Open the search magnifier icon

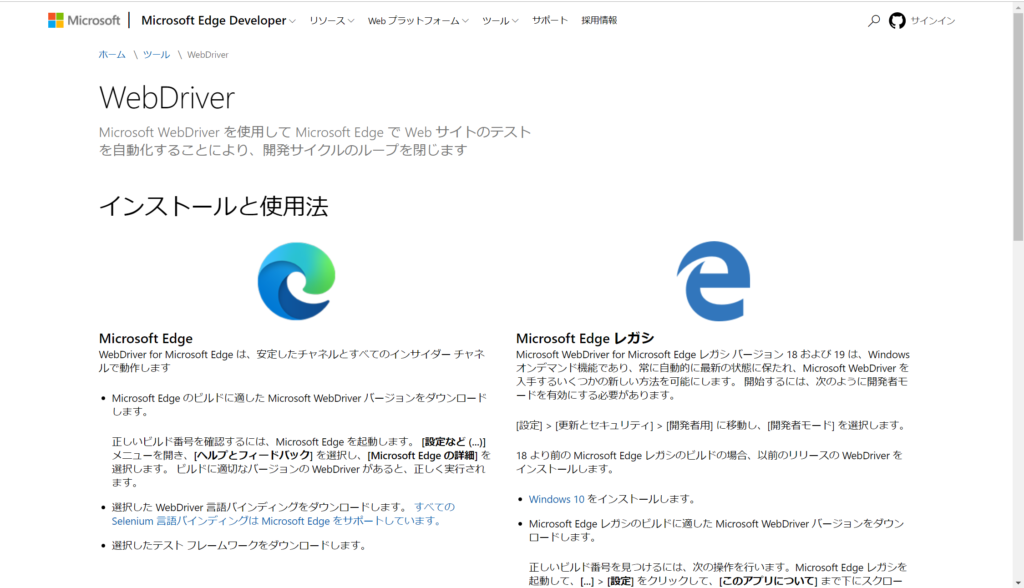[874, 21]
